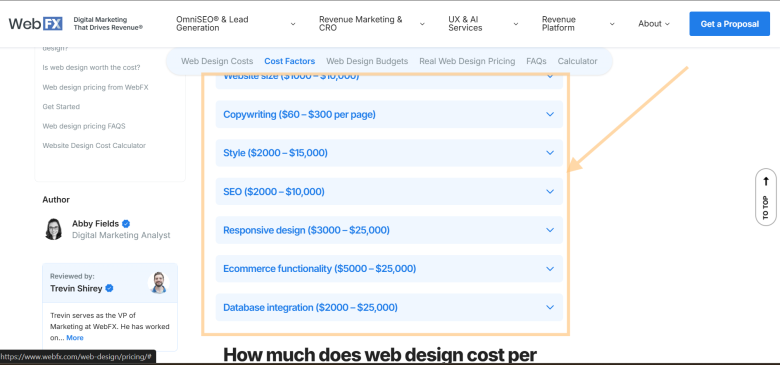Click verified badge next to Trevin Shirey
Image resolution: width=780 pixels, height=365 pixels.
click(109, 288)
